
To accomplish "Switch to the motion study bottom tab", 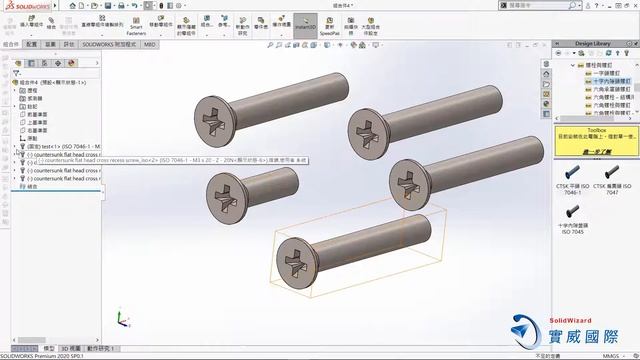I will 101,349.
